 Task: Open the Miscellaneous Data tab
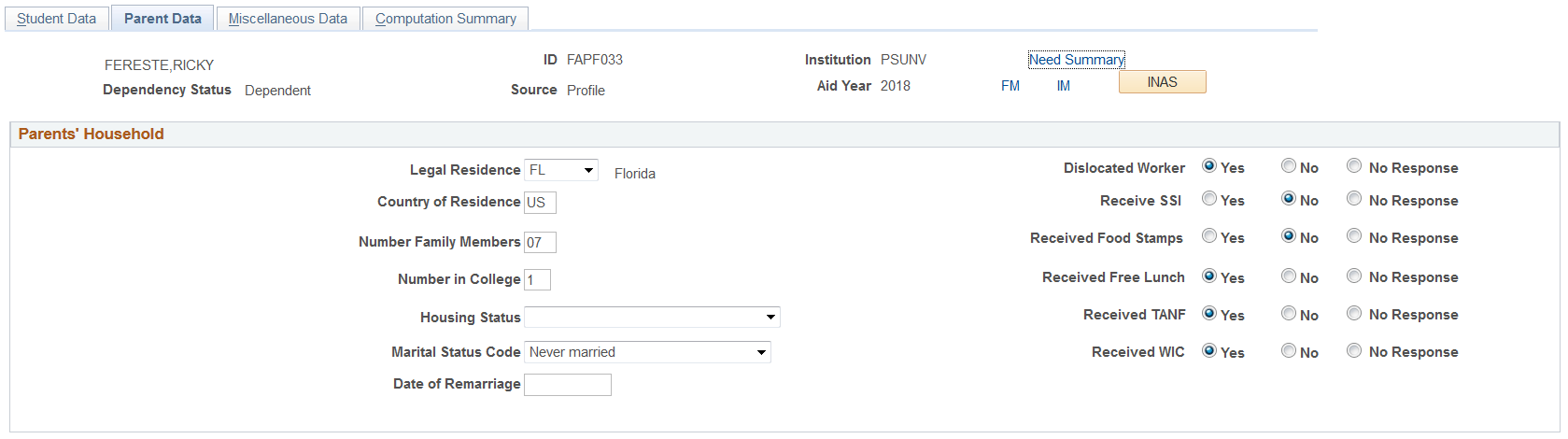[288, 19]
